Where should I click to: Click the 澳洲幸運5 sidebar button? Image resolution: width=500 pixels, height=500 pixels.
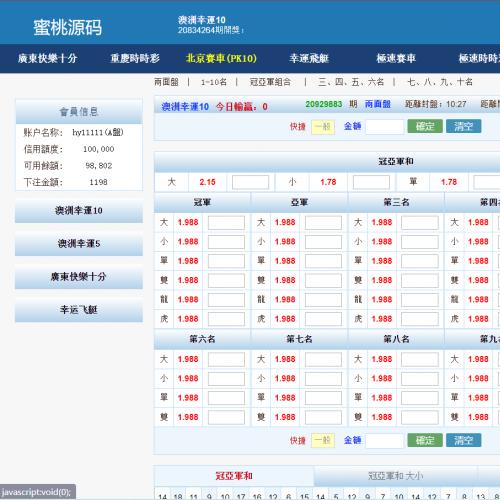tap(79, 244)
